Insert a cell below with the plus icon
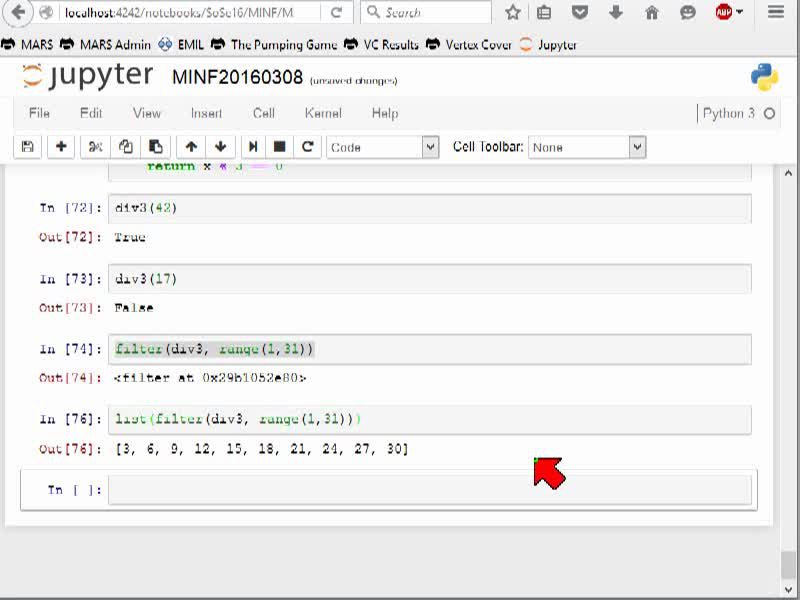Image resolution: width=800 pixels, height=600 pixels. pos(61,147)
